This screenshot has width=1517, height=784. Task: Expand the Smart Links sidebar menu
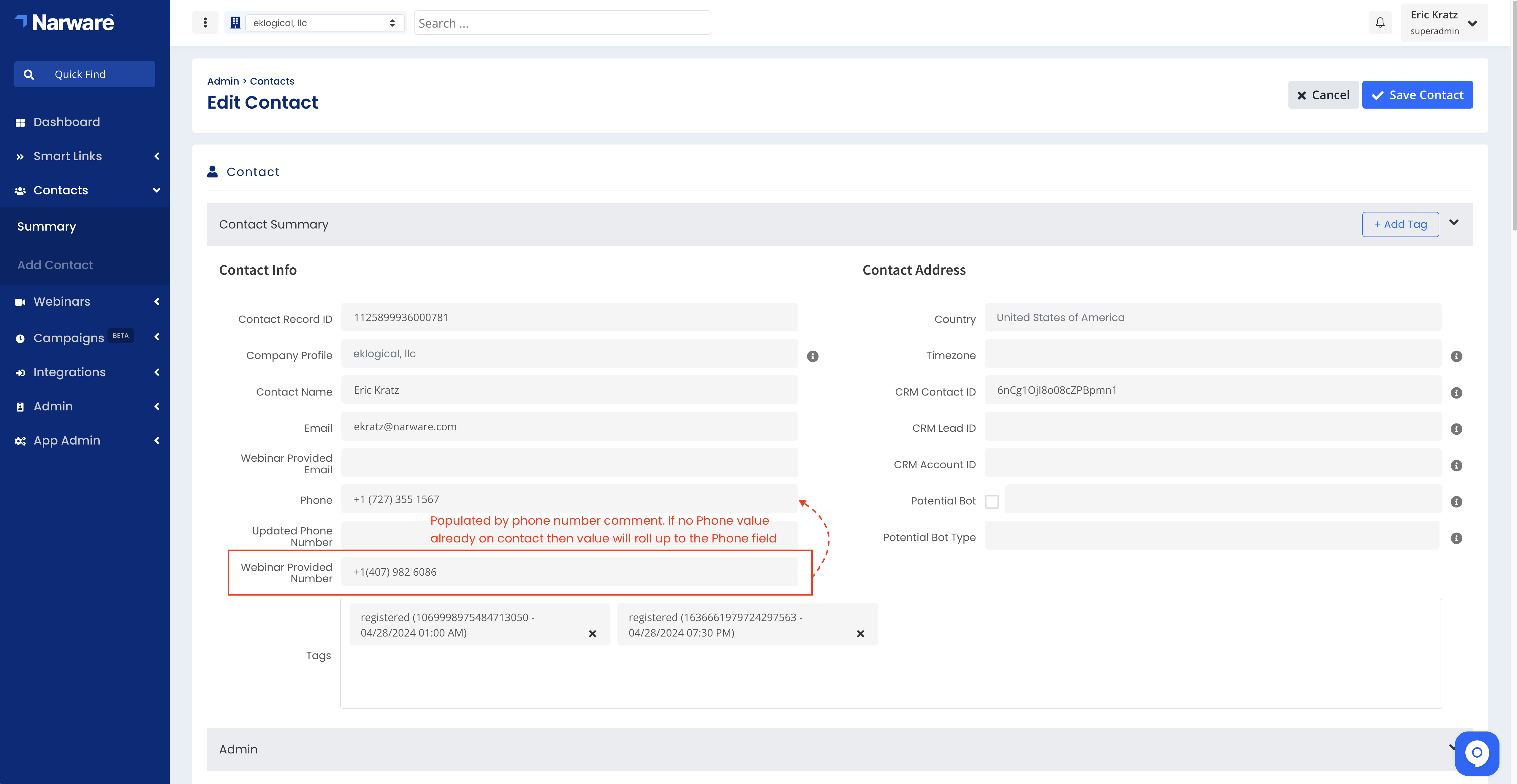coord(157,156)
